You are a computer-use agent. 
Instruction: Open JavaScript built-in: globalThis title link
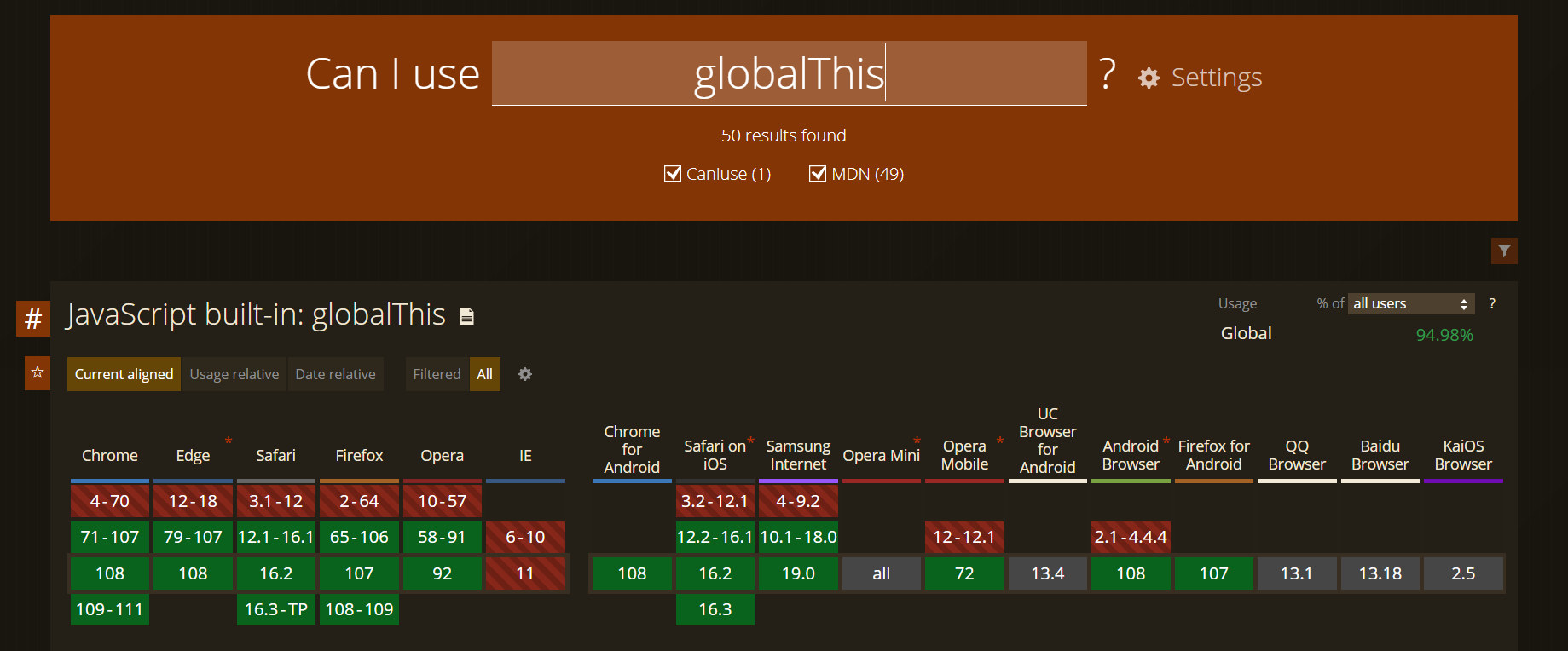(256, 314)
